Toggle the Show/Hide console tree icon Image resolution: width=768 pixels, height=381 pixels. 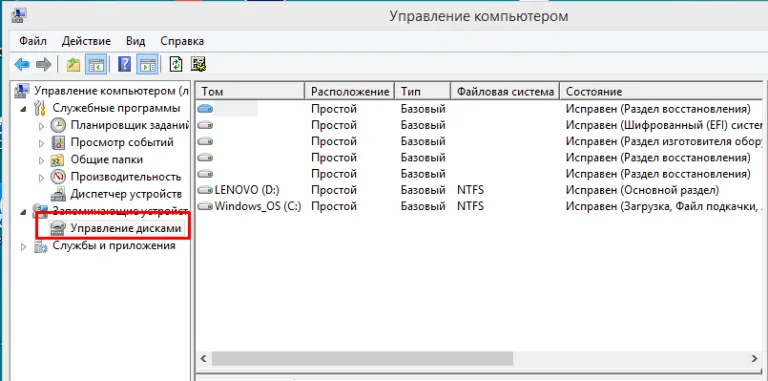[96, 64]
